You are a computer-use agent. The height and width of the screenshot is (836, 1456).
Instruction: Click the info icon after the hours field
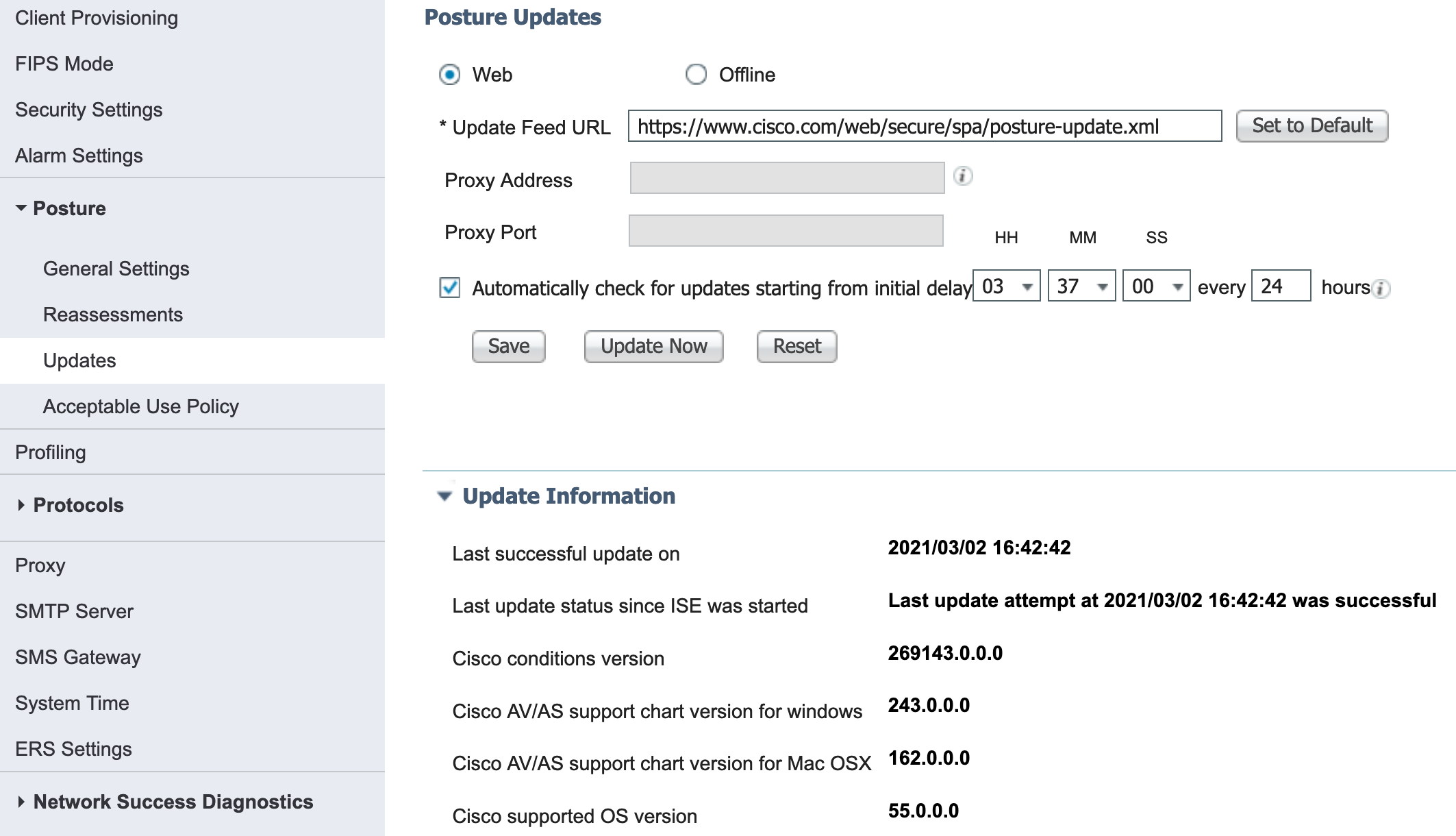(1381, 288)
